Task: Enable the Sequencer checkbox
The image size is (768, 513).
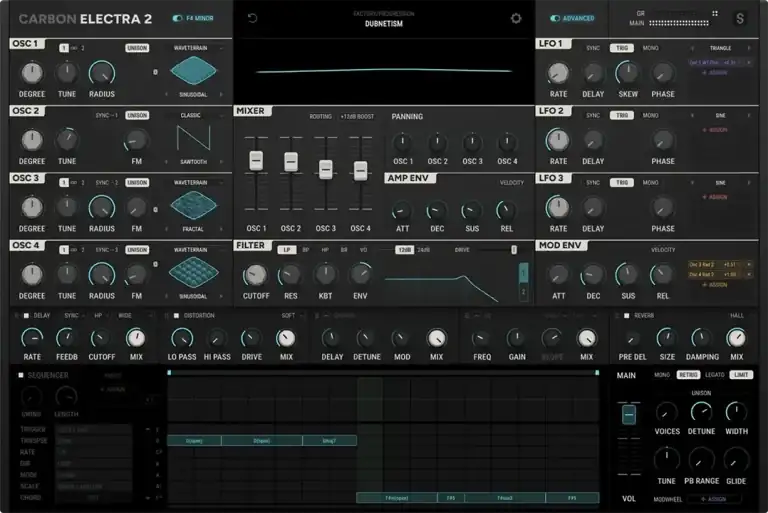Action: coord(21,375)
